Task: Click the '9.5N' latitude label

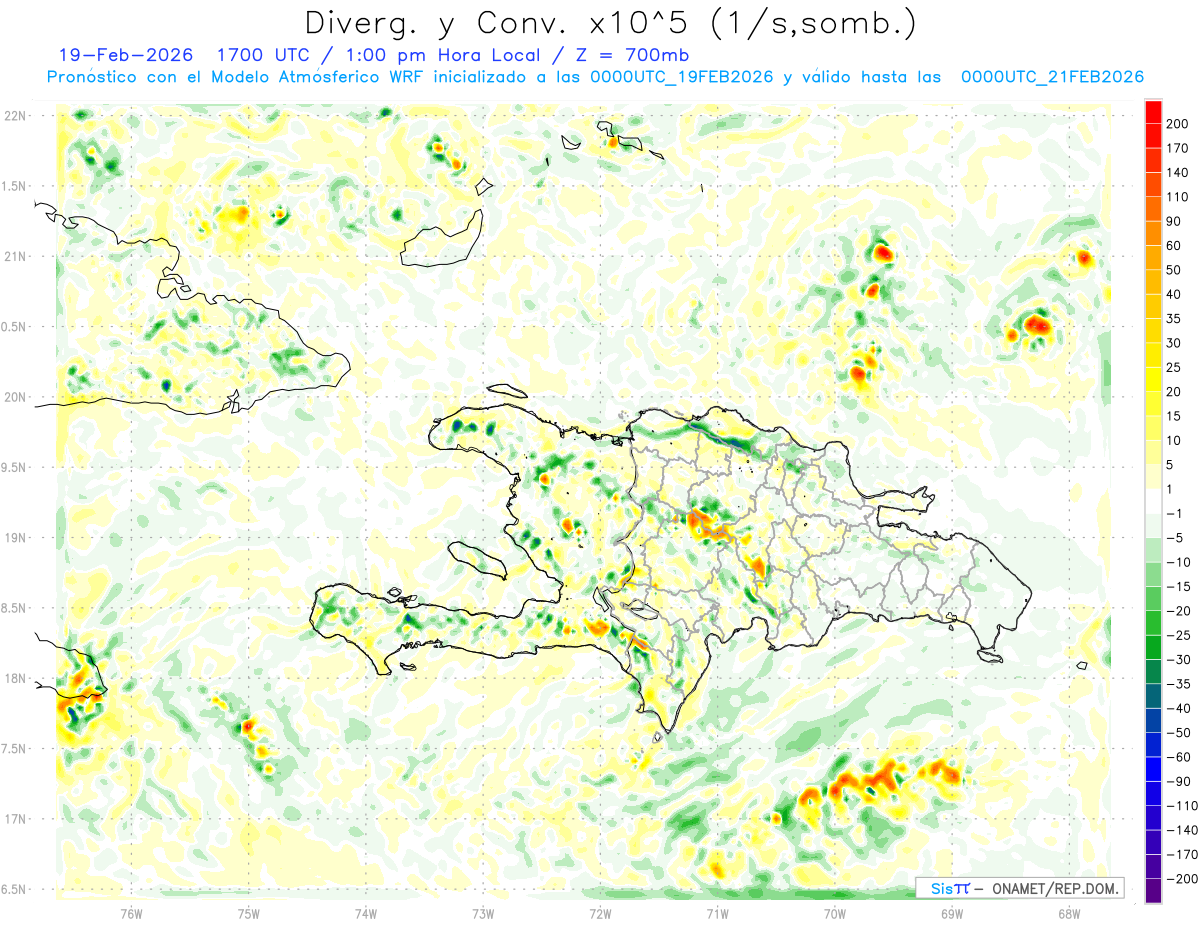Action: coord(13,467)
